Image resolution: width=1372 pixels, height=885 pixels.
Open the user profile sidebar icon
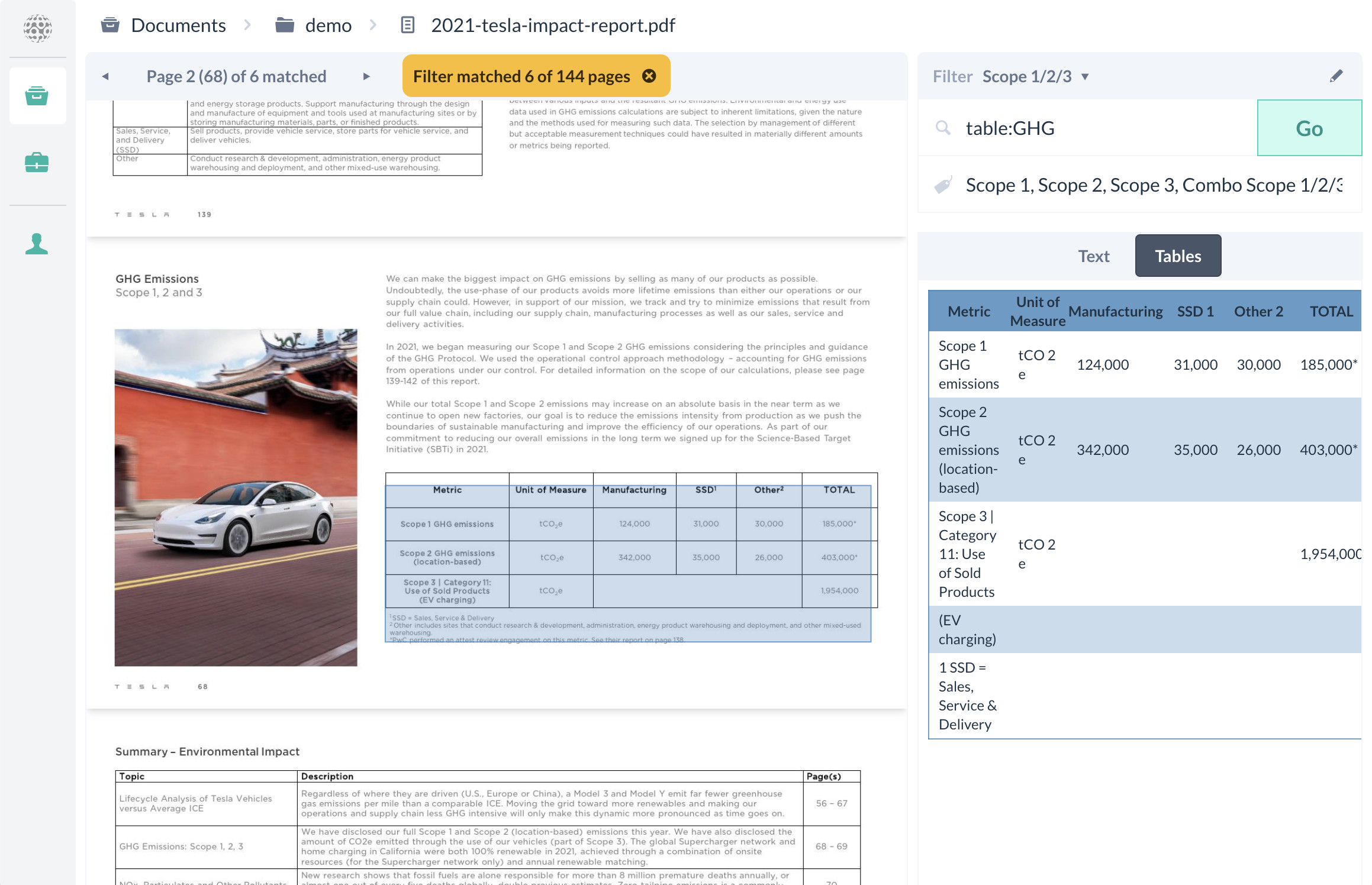tap(37, 244)
